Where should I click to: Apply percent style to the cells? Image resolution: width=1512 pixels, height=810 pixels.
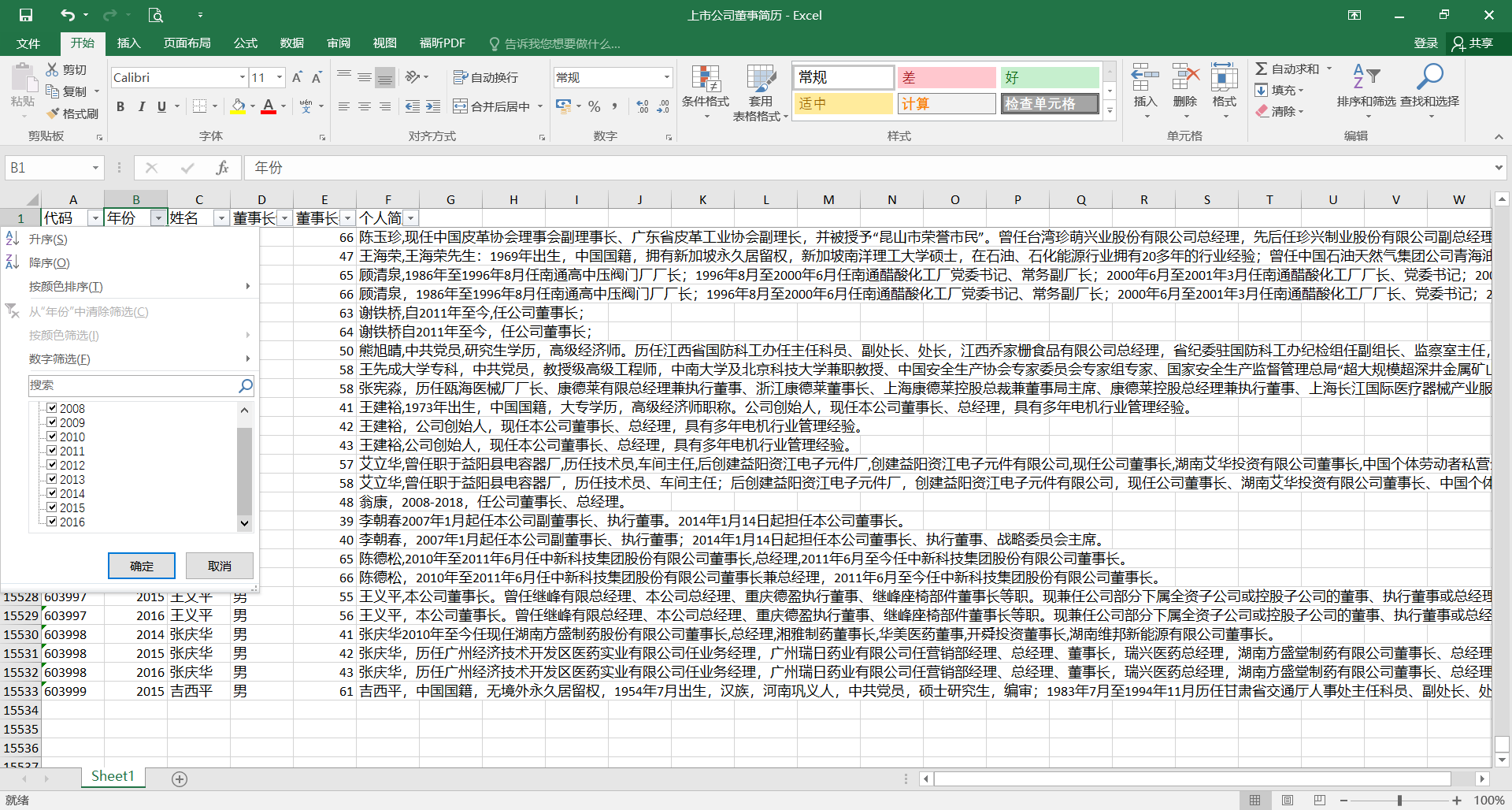coord(595,106)
